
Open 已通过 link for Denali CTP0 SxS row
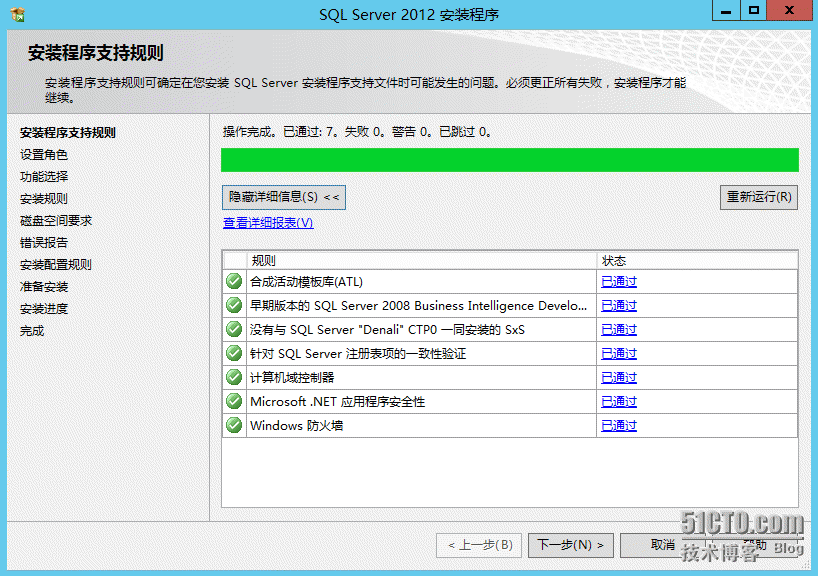(x=619, y=330)
